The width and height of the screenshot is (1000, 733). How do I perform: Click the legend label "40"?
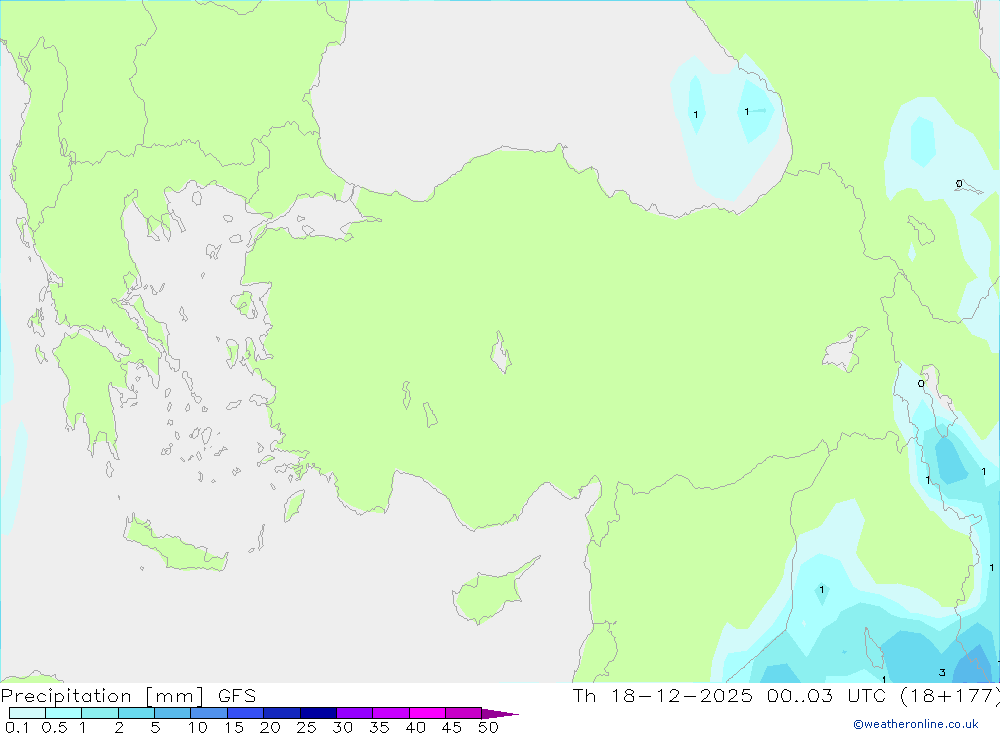tap(415, 727)
